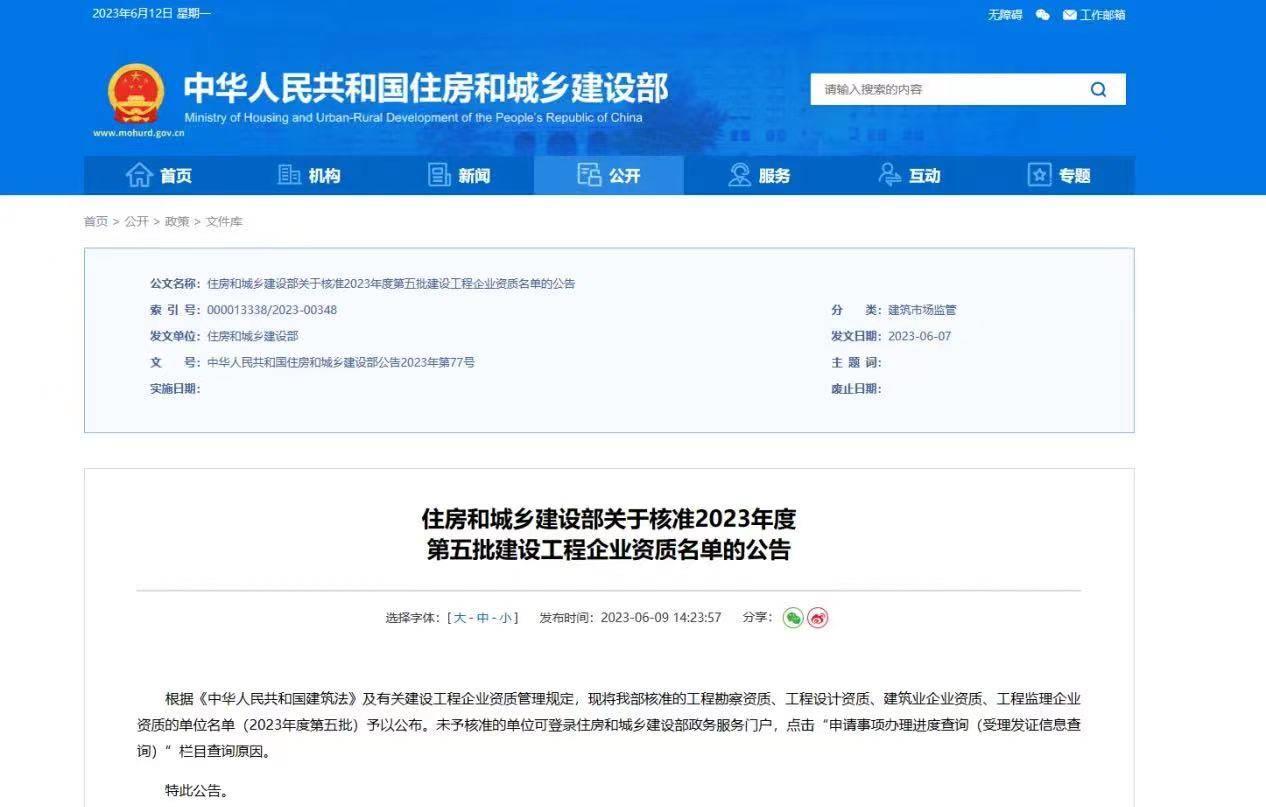This screenshot has height=807, width=1266.
Task: Click the news icon beside 新闻
Action: click(x=437, y=175)
